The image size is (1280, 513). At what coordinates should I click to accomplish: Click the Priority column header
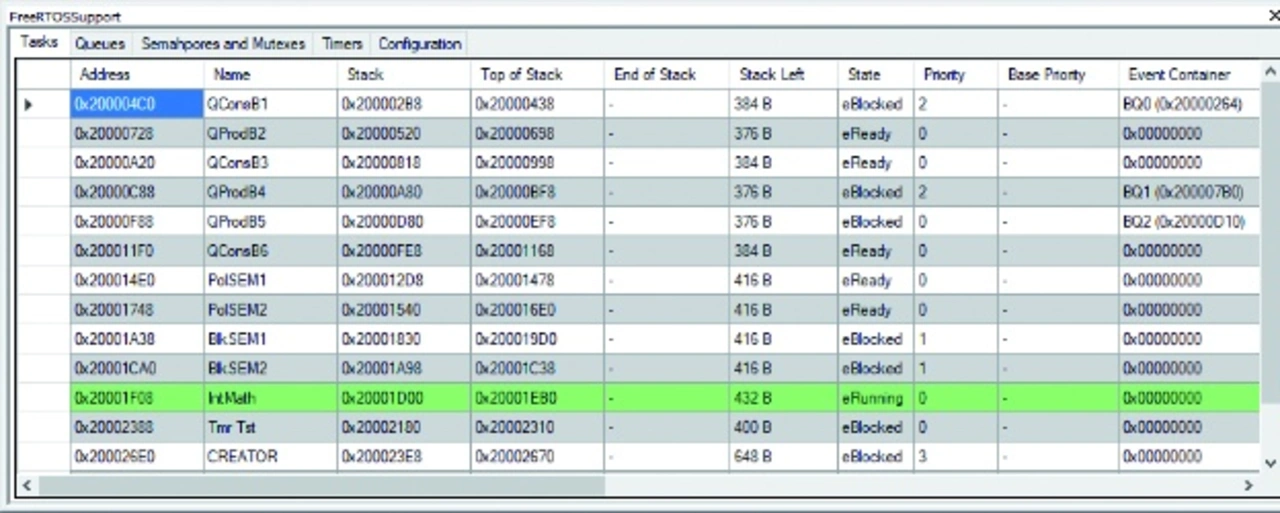point(944,74)
